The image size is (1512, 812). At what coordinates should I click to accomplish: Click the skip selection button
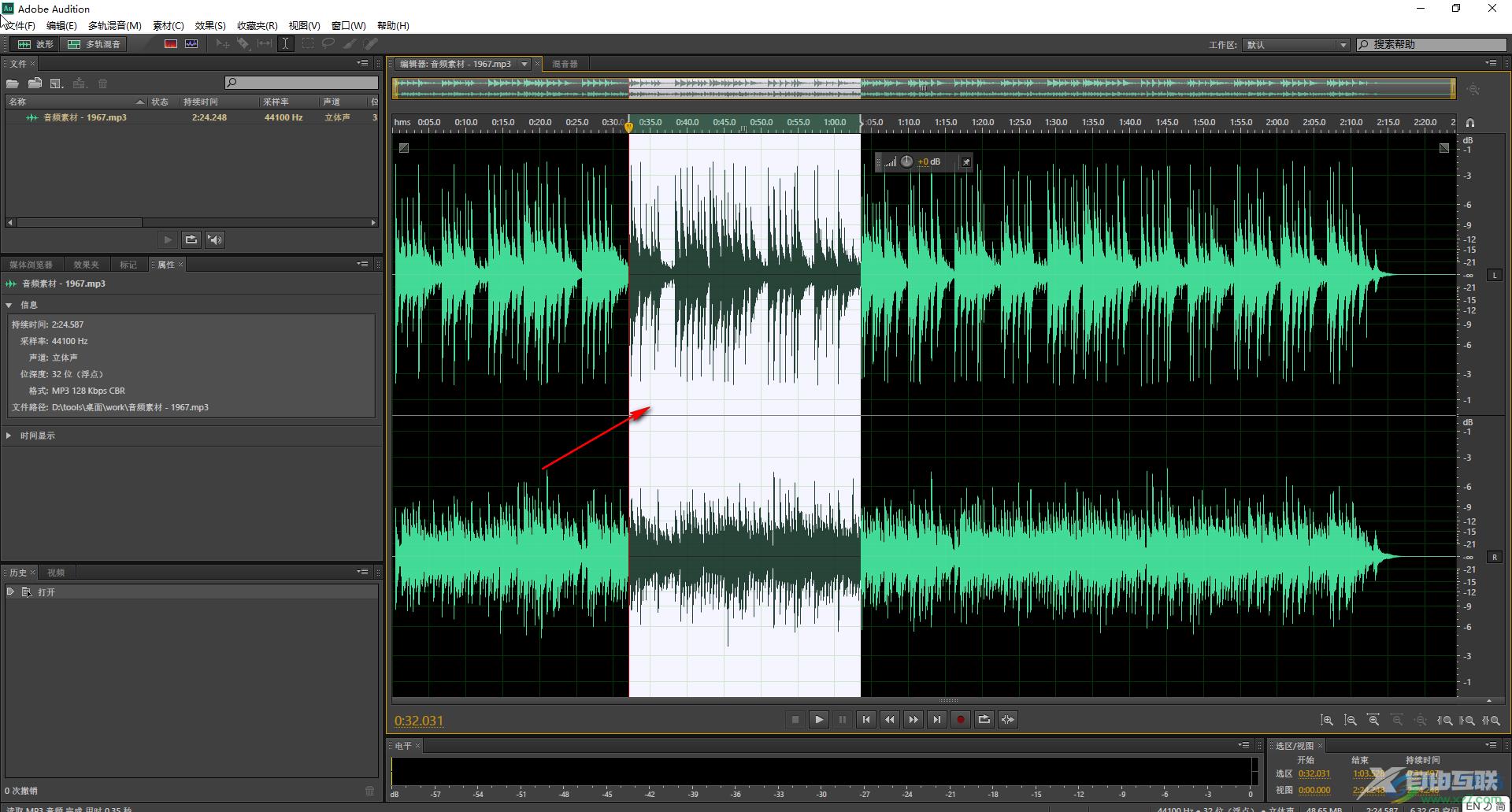pos(1008,720)
